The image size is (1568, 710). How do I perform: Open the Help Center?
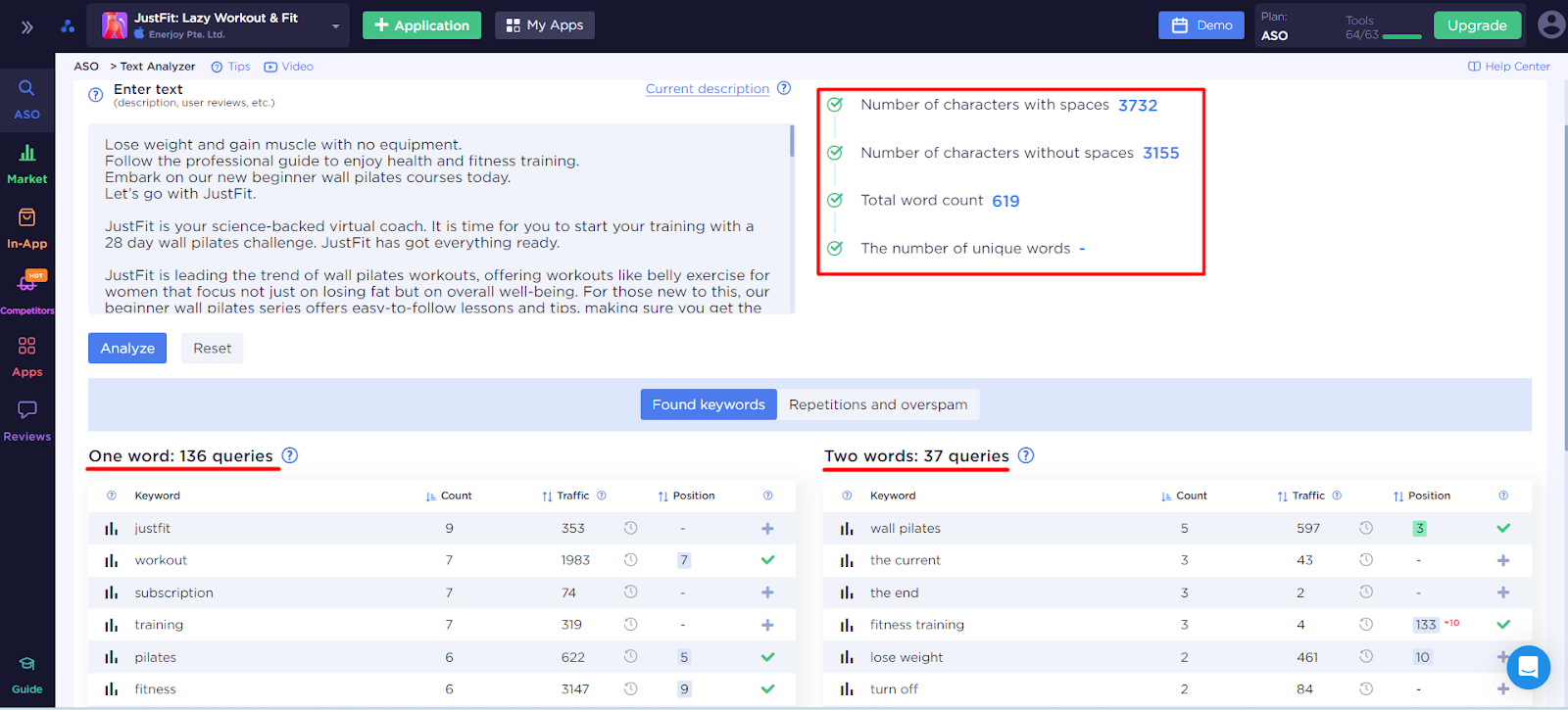[1509, 67]
